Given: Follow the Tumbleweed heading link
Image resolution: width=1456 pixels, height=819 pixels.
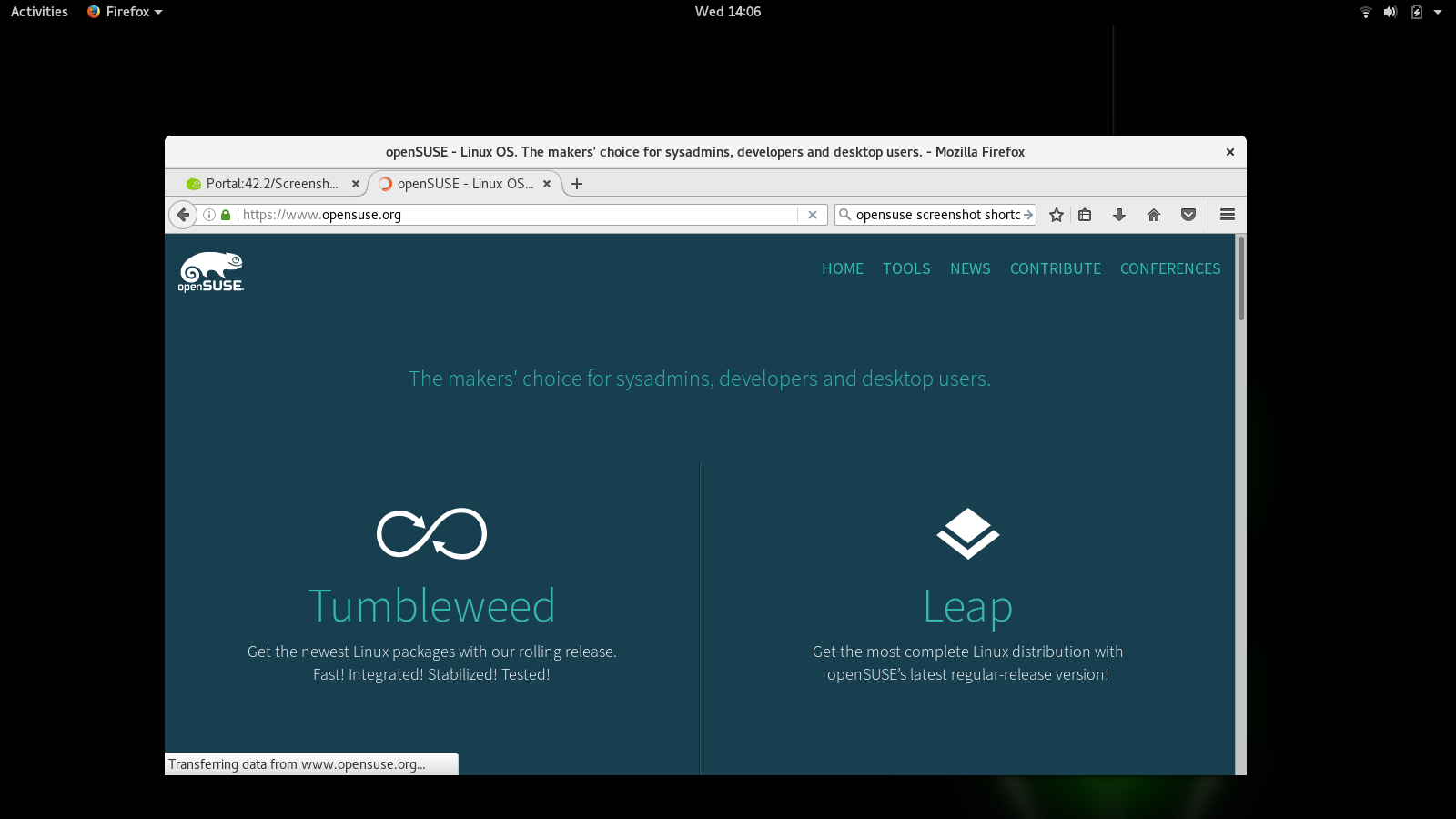Looking at the screenshot, I should [431, 606].
